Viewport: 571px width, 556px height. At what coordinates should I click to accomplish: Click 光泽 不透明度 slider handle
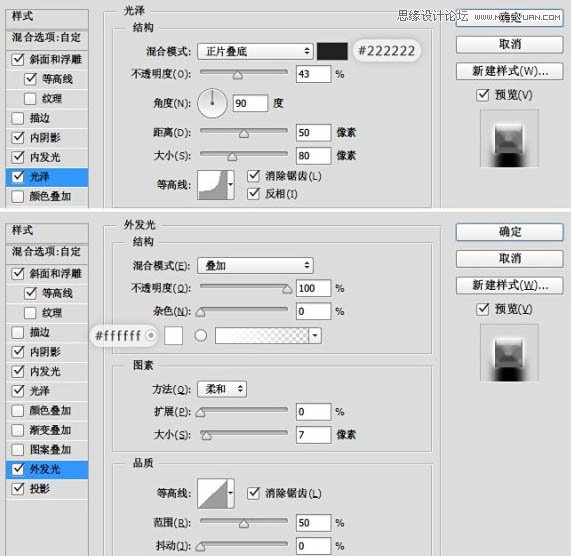pyautogui.click(x=237, y=75)
